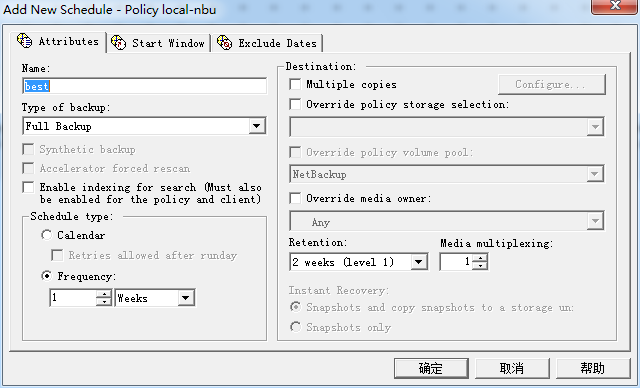The width and height of the screenshot is (640, 388).
Task: Toggle Override policy volume pool checkbox
Action: [x=295, y=152]
